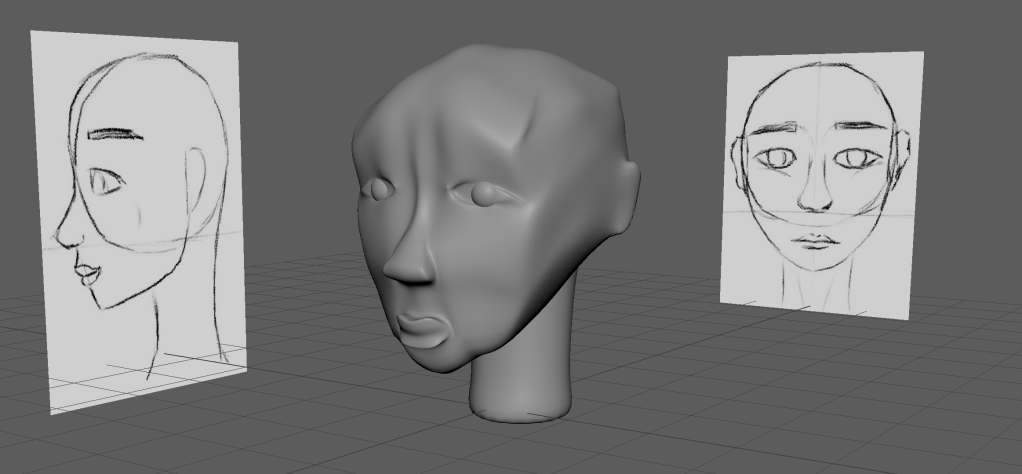Select the 3D head's eyeball nearest front sketch
The height and width of the screenshot is (474, 1022).
483,191
